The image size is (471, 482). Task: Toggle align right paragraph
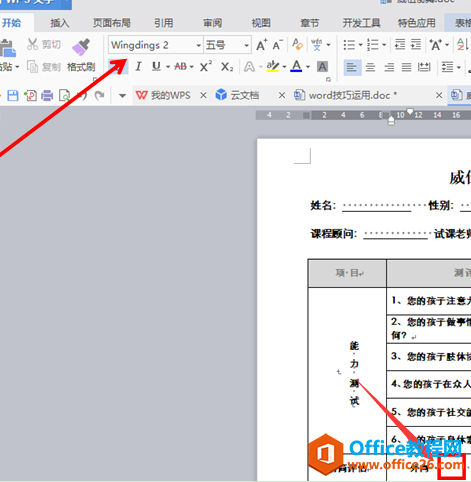pos(389,68)
